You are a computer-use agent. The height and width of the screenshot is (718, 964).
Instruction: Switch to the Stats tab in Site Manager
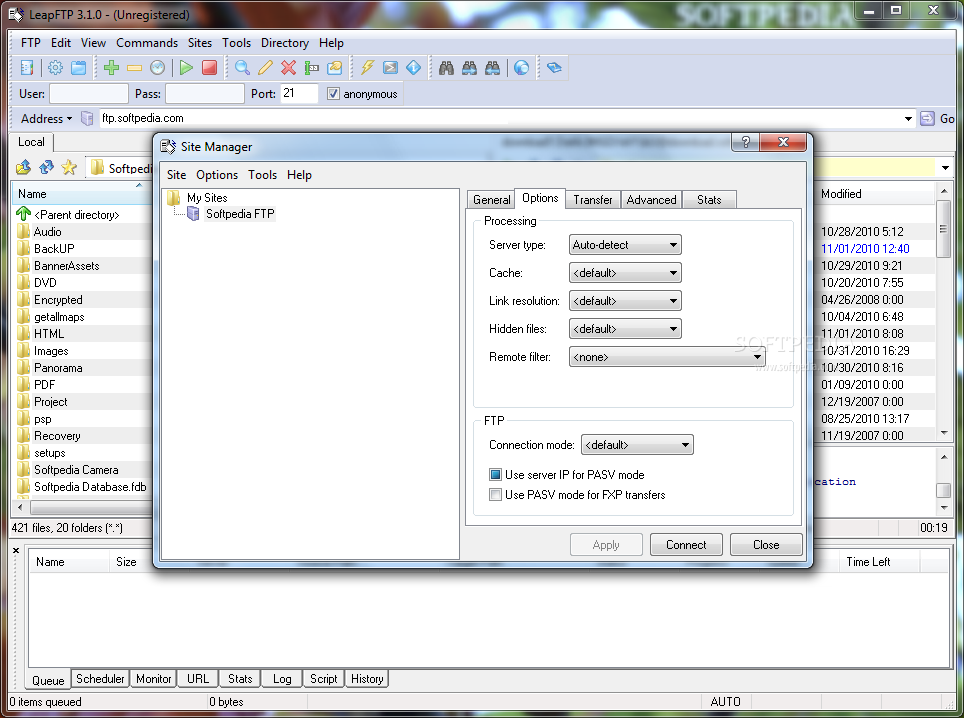[x=709, y=200]
